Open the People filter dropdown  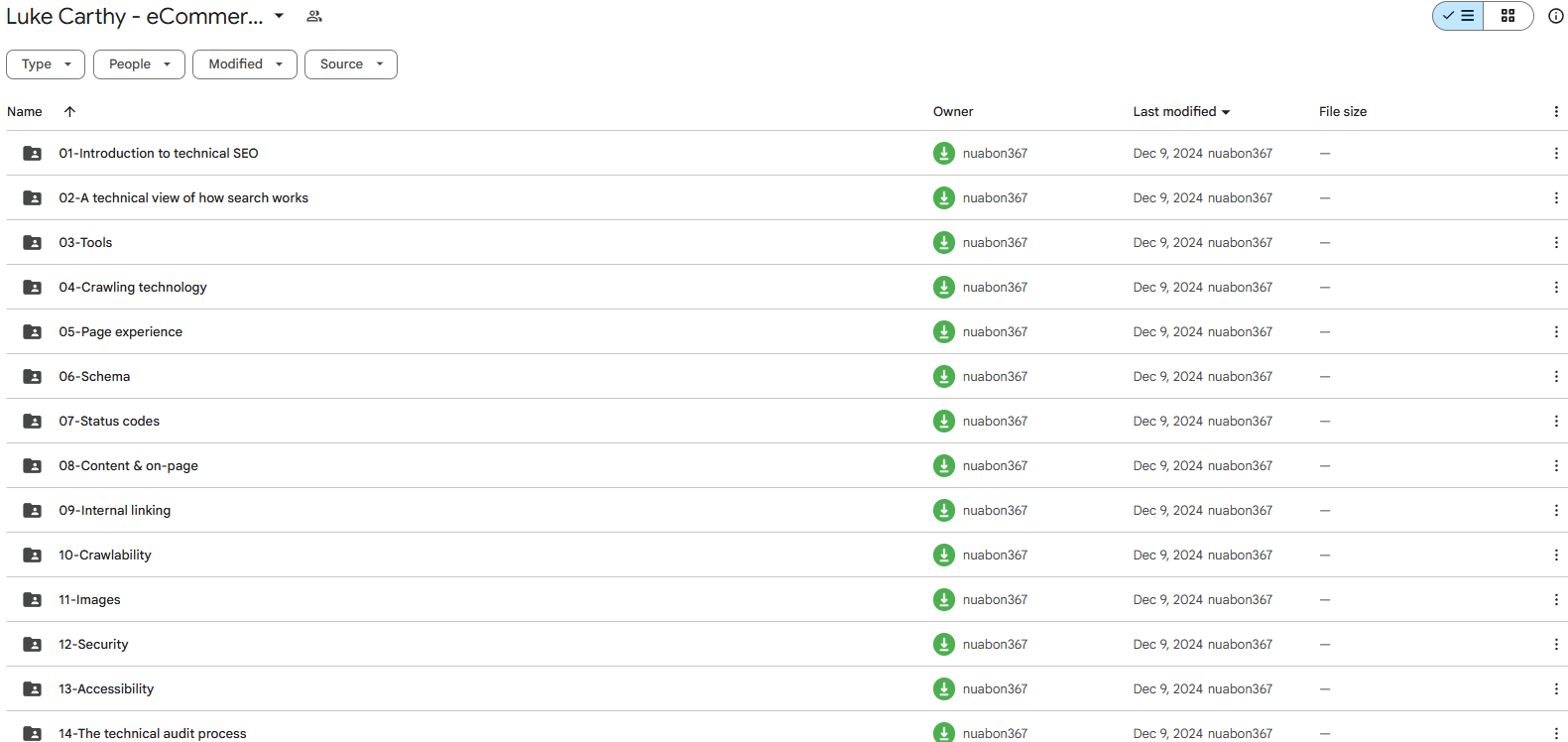click(139, 64)
